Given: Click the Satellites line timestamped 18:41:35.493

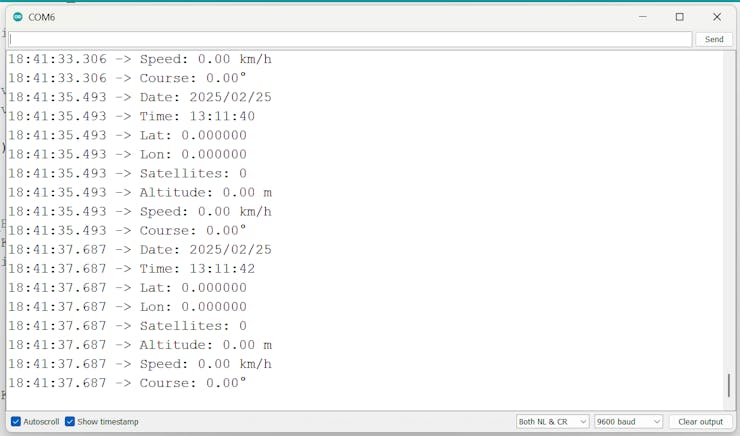Looking at the screenshot, I should point(127,173).
